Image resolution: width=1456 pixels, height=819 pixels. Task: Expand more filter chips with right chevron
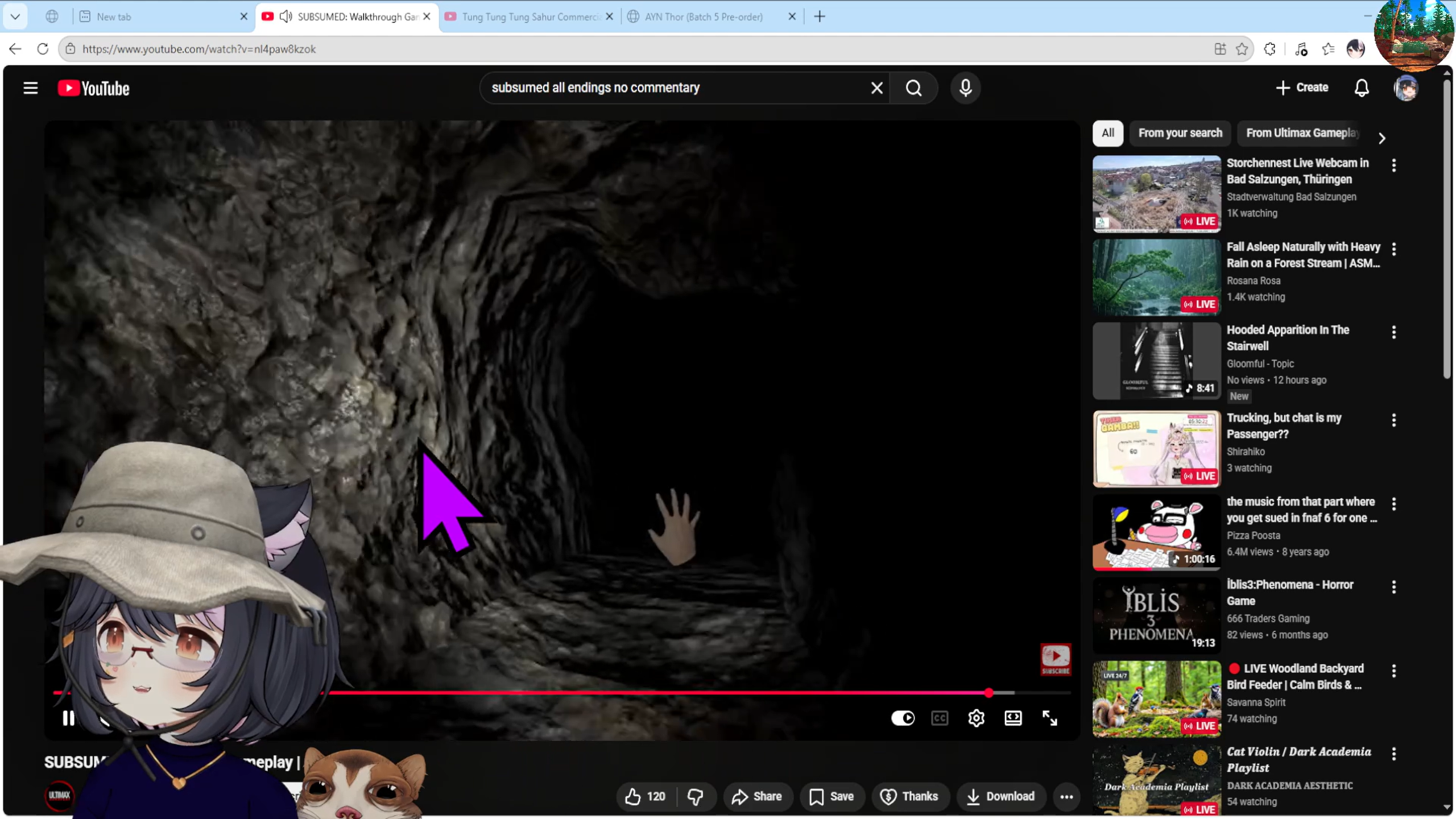coord(1381,138)
